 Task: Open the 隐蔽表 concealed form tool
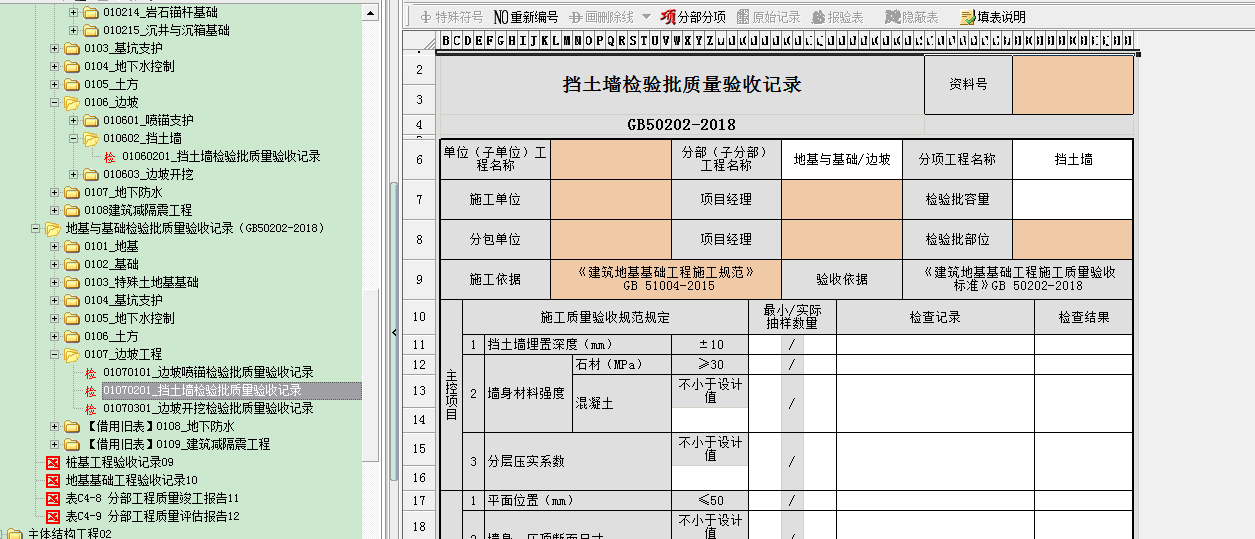(908, 17)
